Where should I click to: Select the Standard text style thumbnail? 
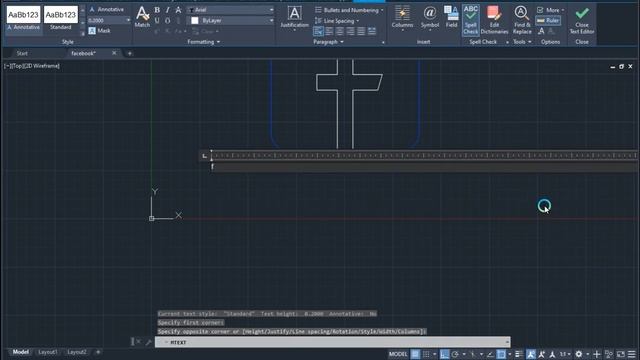[x=61, y=19]
